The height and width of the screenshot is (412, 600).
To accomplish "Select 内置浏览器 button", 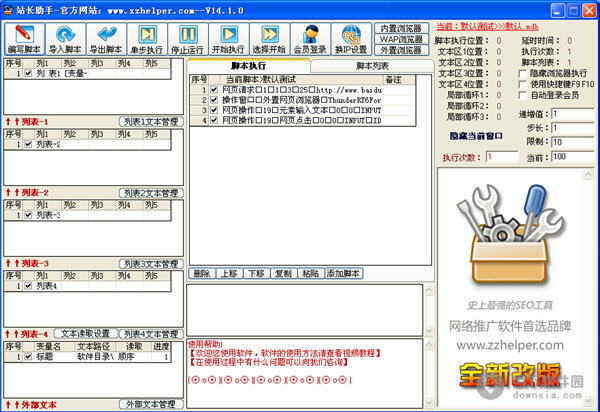I will click(401, 28).
